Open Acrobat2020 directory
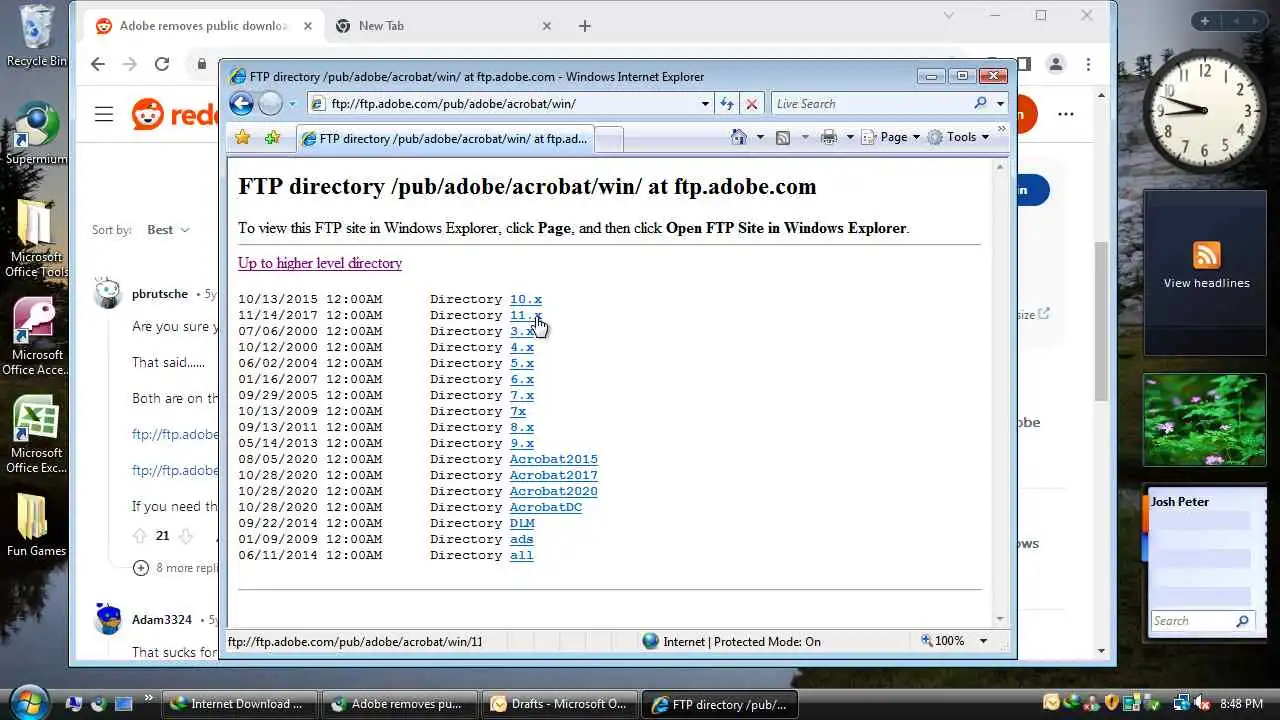The height and width of the screenshot is (720, 1280). point(554,491)
